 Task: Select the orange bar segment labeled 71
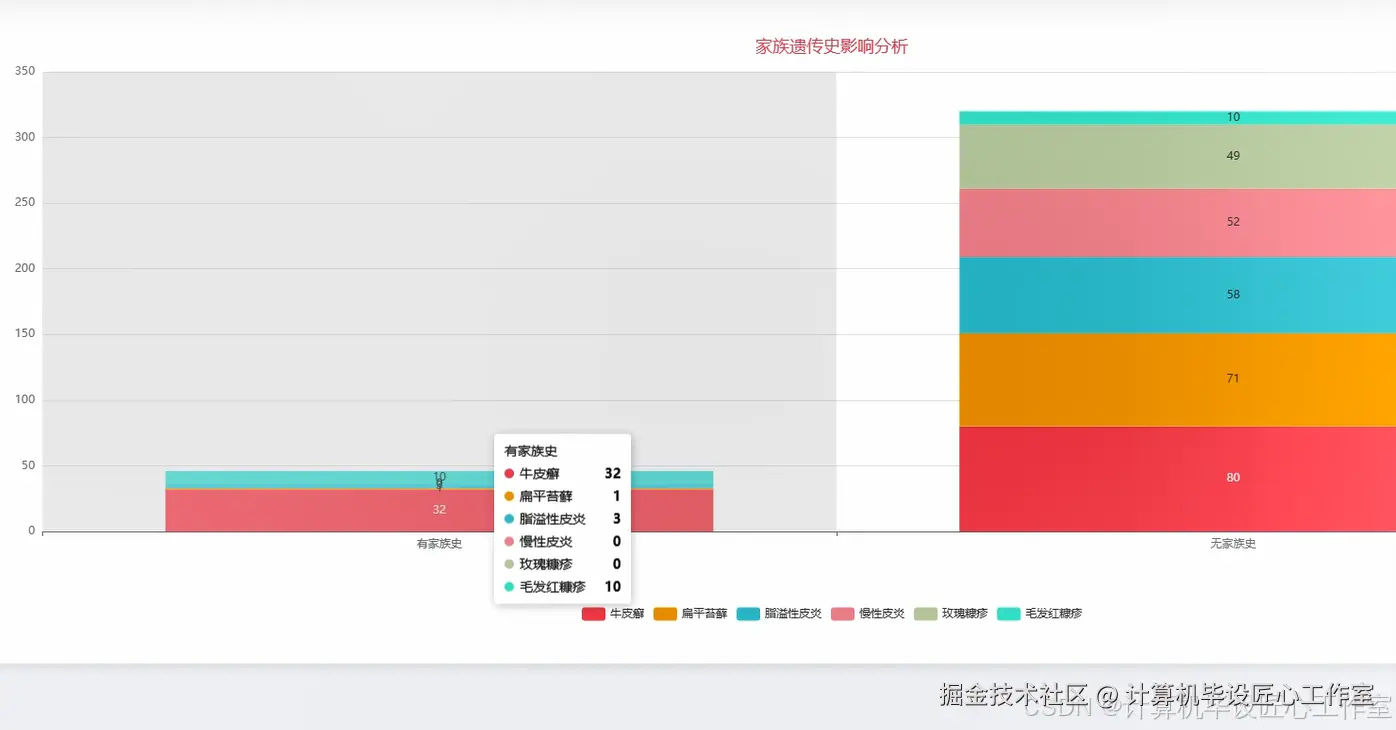click(x=1177, y=380)
